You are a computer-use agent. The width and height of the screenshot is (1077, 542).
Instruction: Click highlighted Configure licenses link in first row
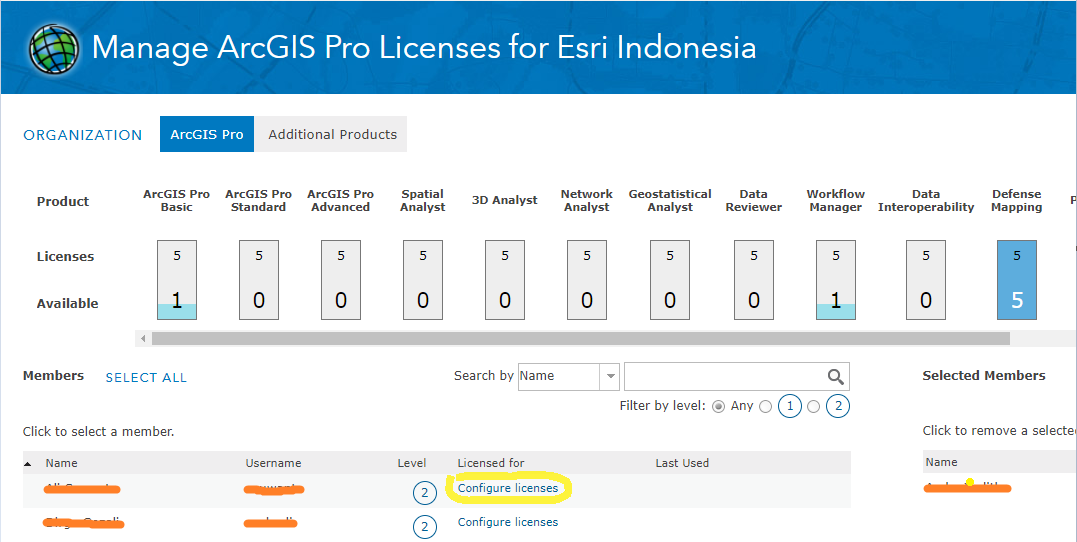tap(508, 488)
